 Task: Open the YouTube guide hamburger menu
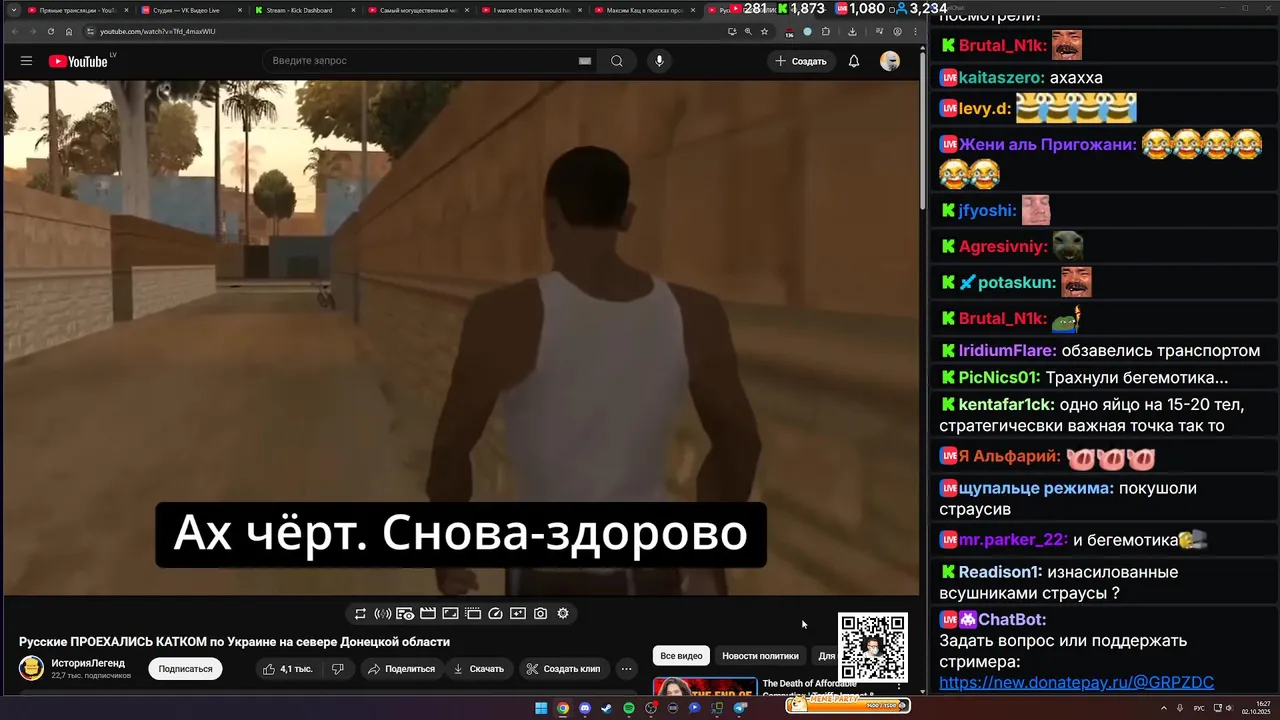point(26,61)
